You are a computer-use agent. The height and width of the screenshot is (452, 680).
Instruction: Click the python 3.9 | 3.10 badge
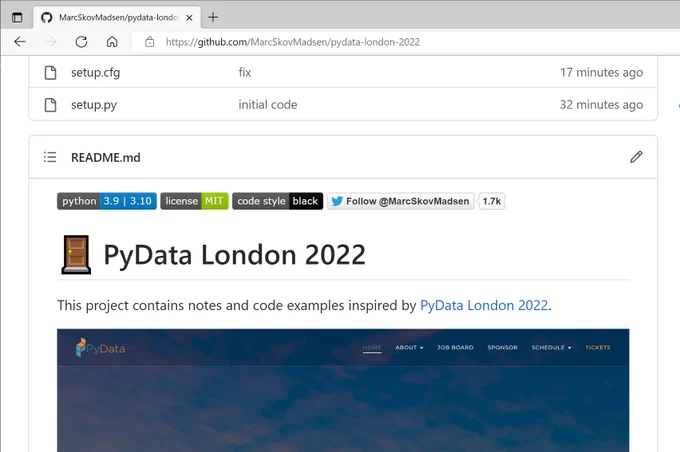point(107,201)
